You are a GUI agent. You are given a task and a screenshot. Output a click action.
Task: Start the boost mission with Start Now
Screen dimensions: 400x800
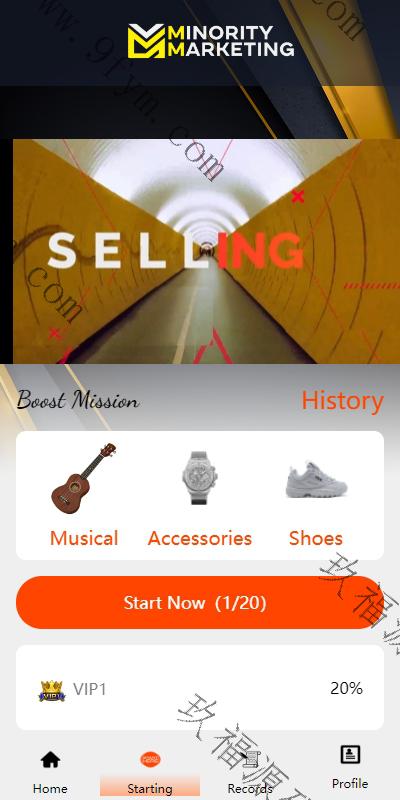tap(200, 603)
